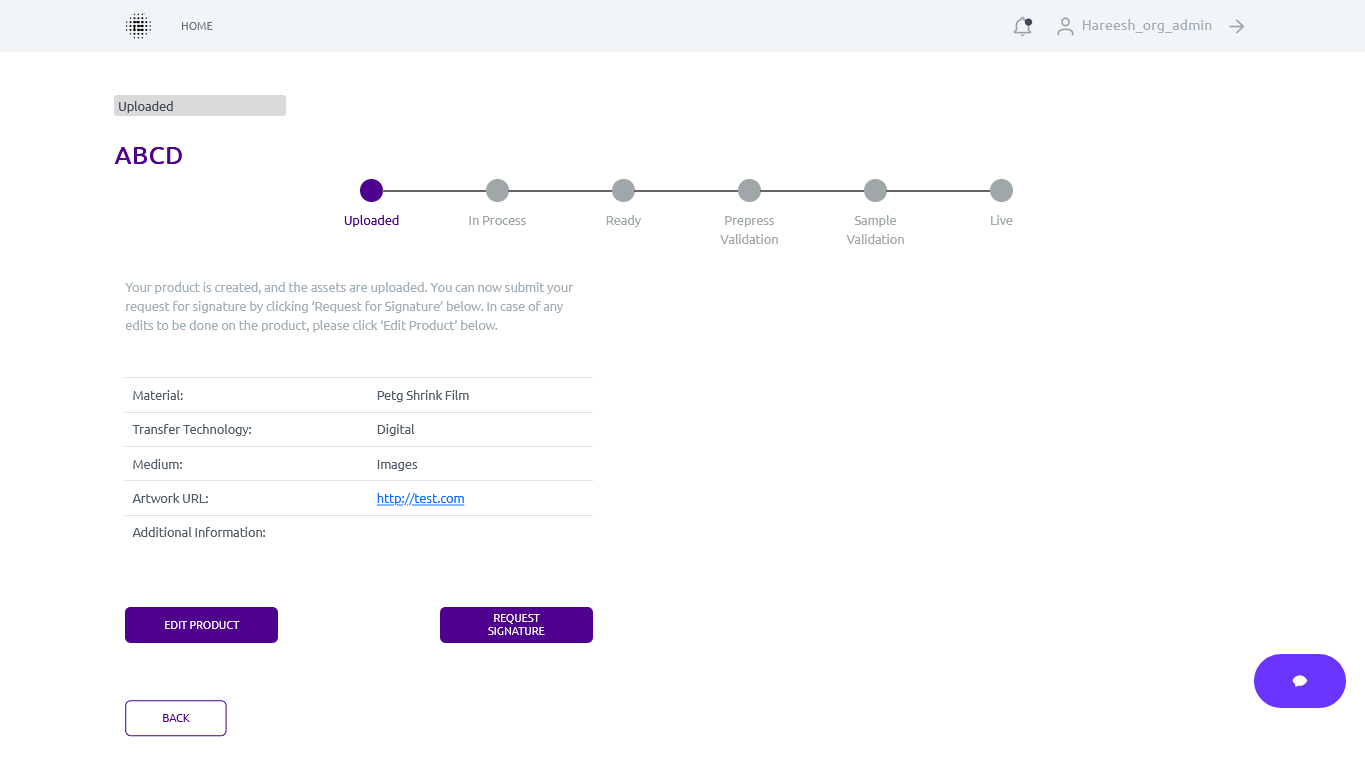
Task: Click the Ready step circle
Action: (x=623, y=190)
